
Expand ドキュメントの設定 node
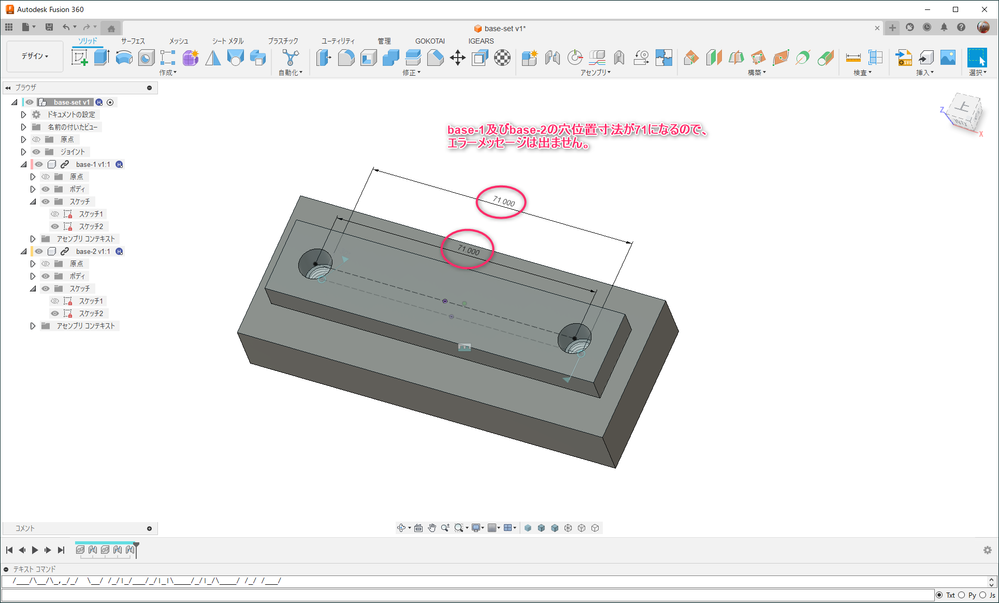24,115
